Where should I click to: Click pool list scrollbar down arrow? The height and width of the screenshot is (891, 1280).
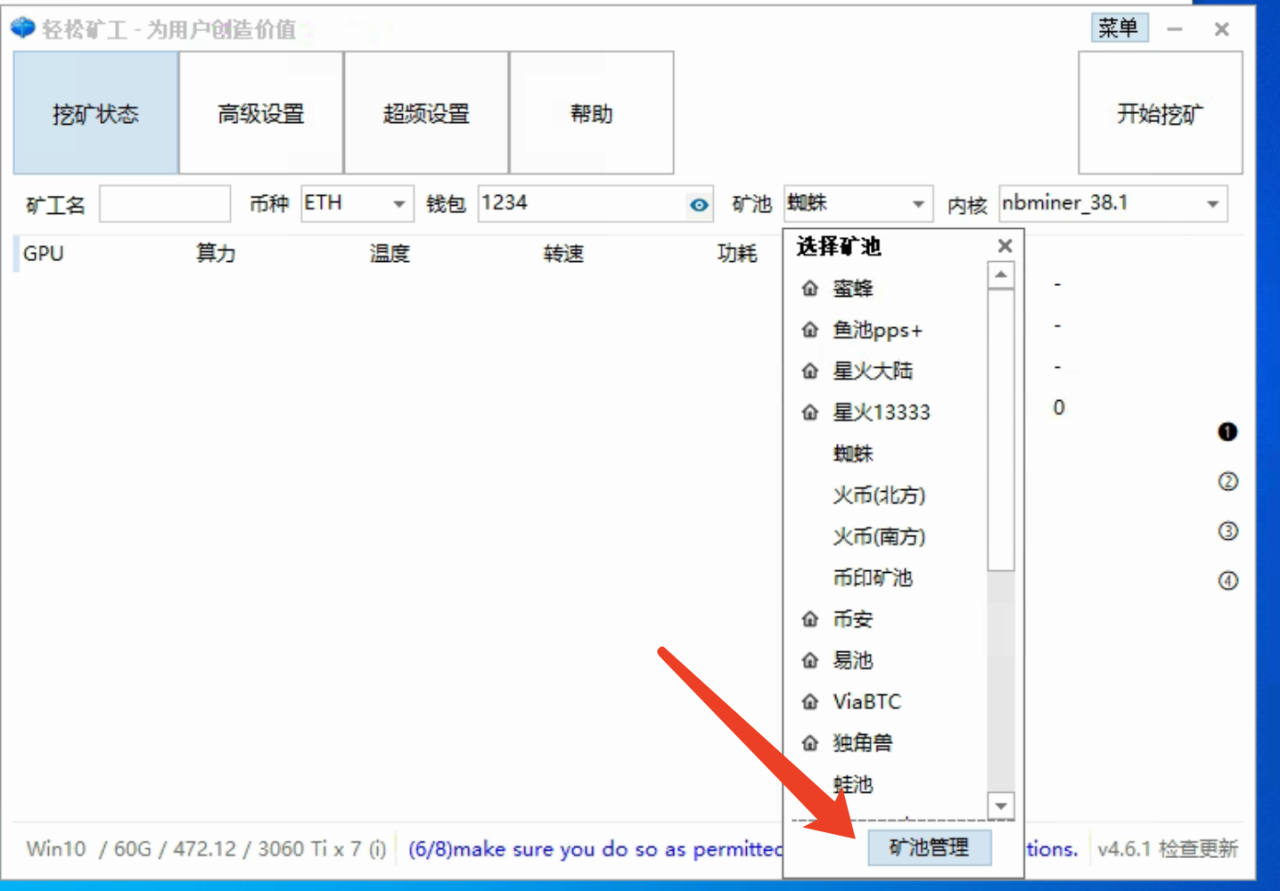1001,804
